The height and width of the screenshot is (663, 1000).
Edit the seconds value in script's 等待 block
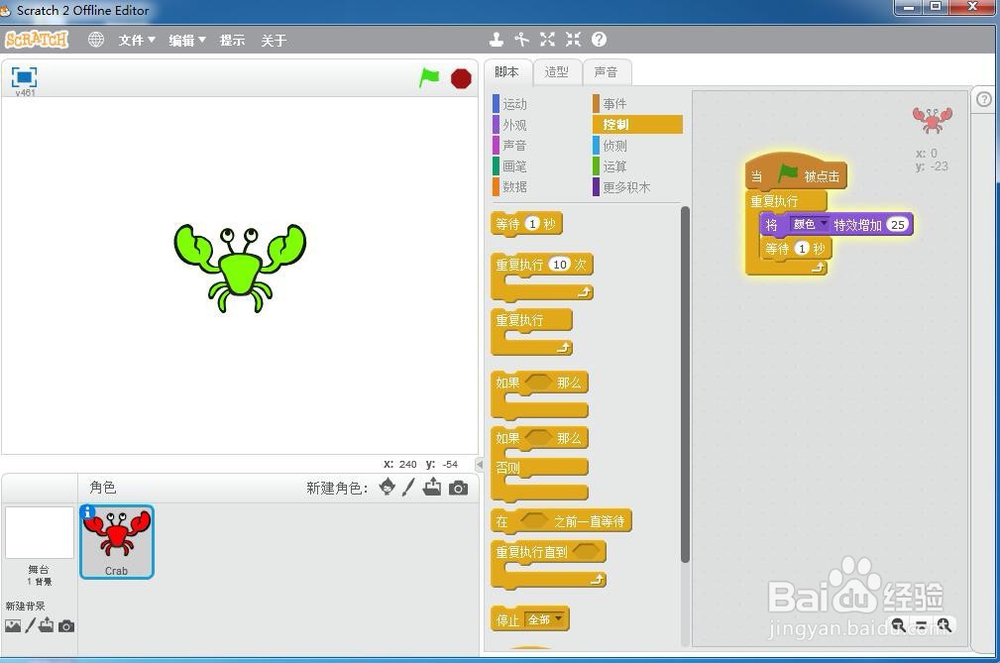(802, 249)
